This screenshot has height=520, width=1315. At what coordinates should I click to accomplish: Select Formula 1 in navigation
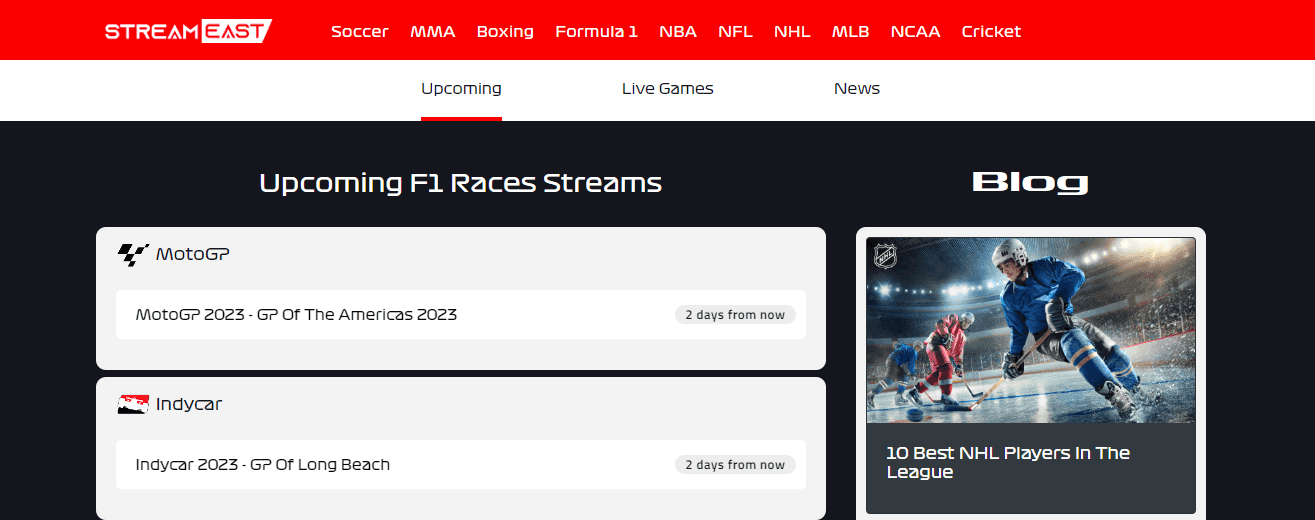(596, 31)
